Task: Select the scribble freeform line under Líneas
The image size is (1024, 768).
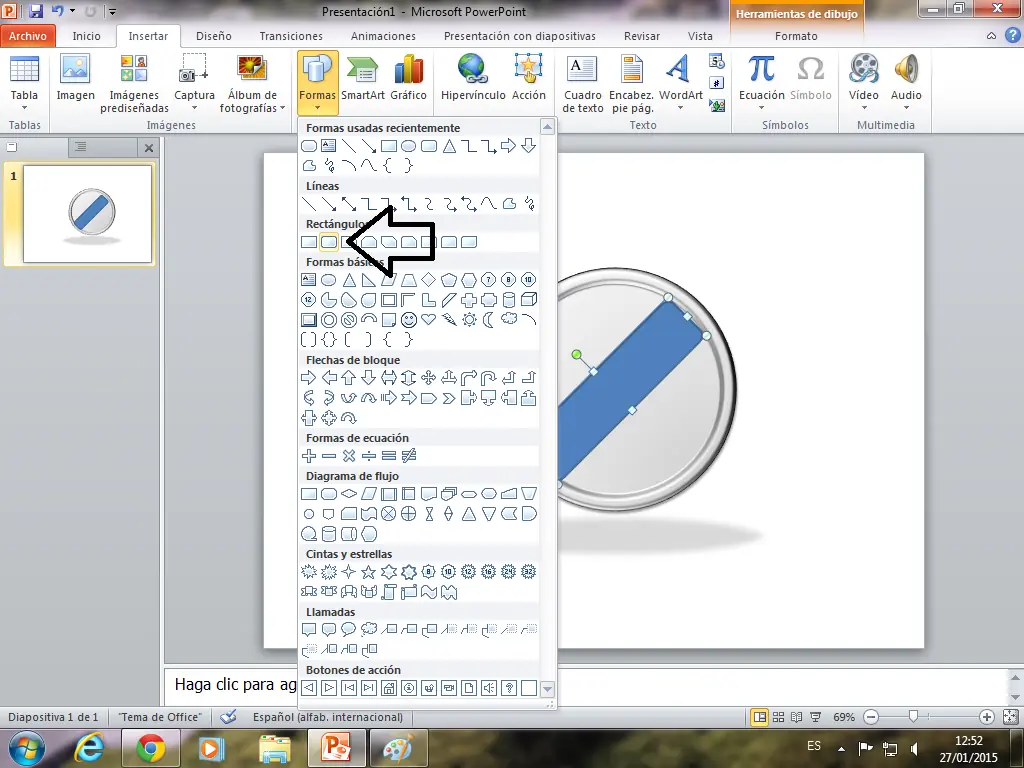Action: [528, 204]
